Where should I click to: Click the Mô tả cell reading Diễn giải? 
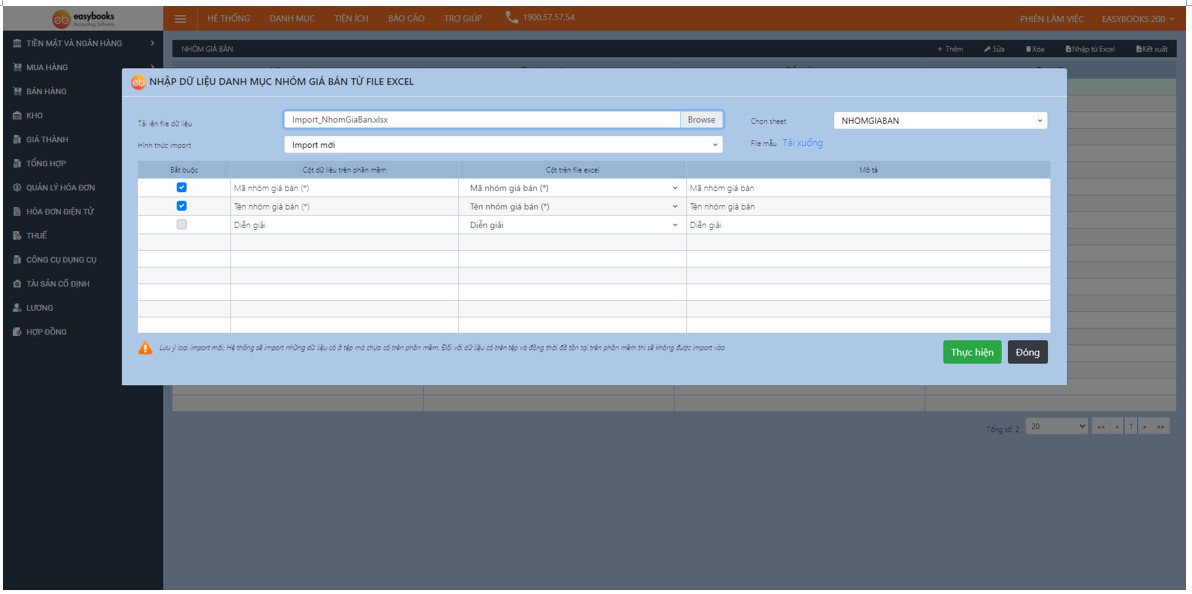pyautogui.click(x=868, y=225)
